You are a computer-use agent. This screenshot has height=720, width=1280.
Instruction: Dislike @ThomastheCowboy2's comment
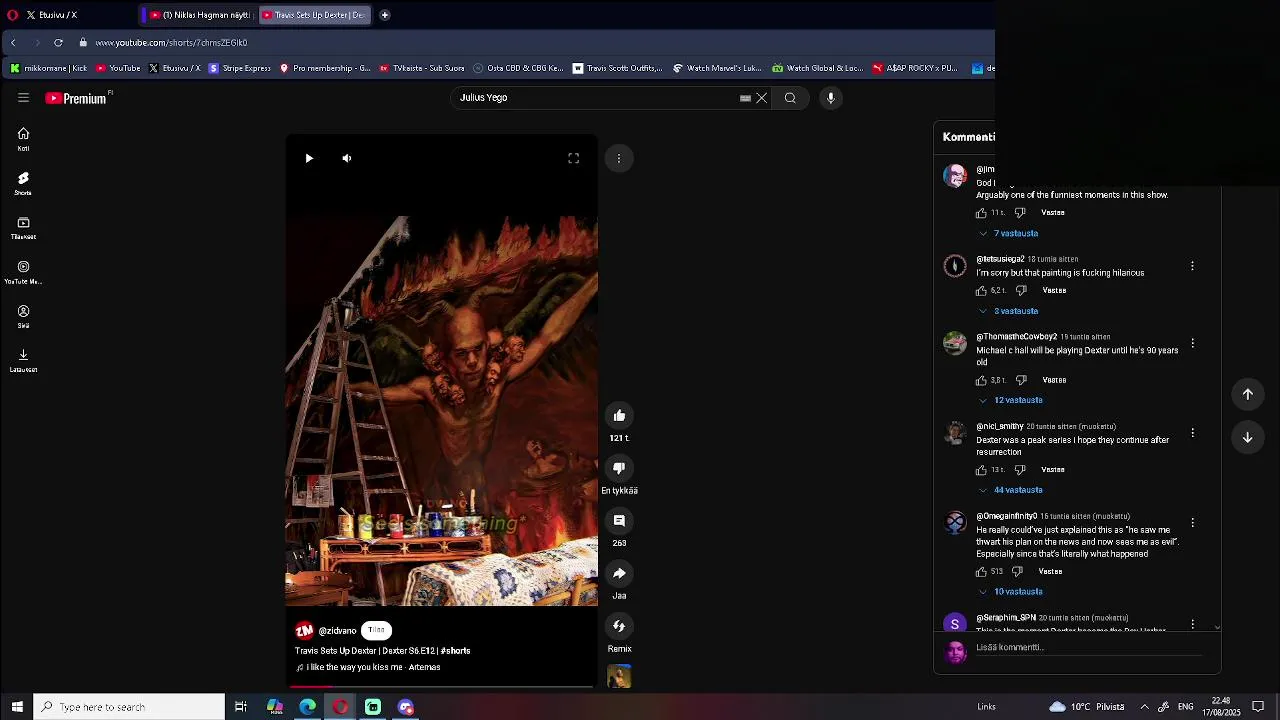1021,380
